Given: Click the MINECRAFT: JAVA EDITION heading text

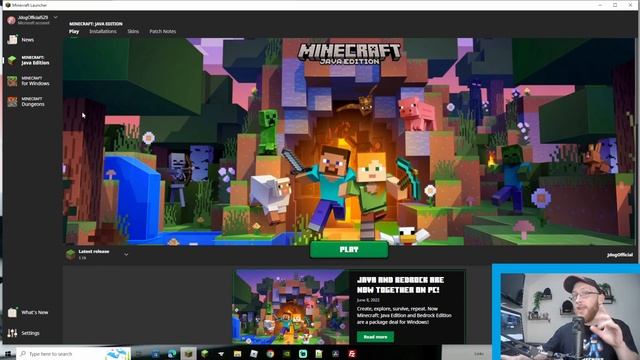Looking at the screenshot, I should (x=96, y=24).
